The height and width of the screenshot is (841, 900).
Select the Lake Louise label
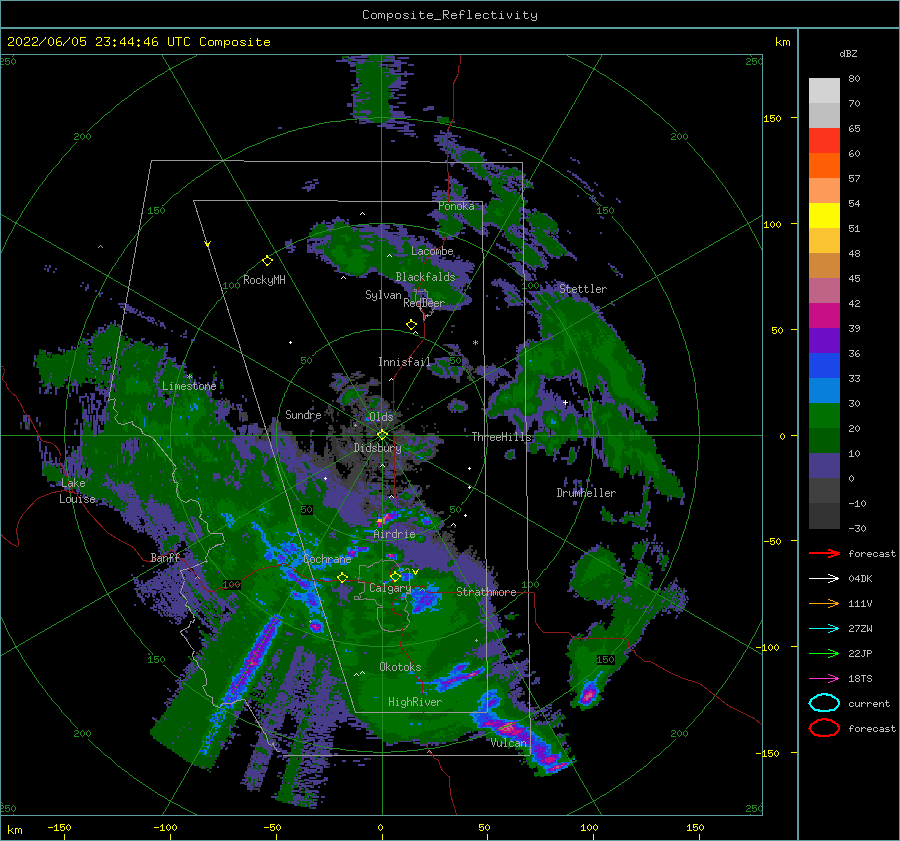(x=77, y=491)
